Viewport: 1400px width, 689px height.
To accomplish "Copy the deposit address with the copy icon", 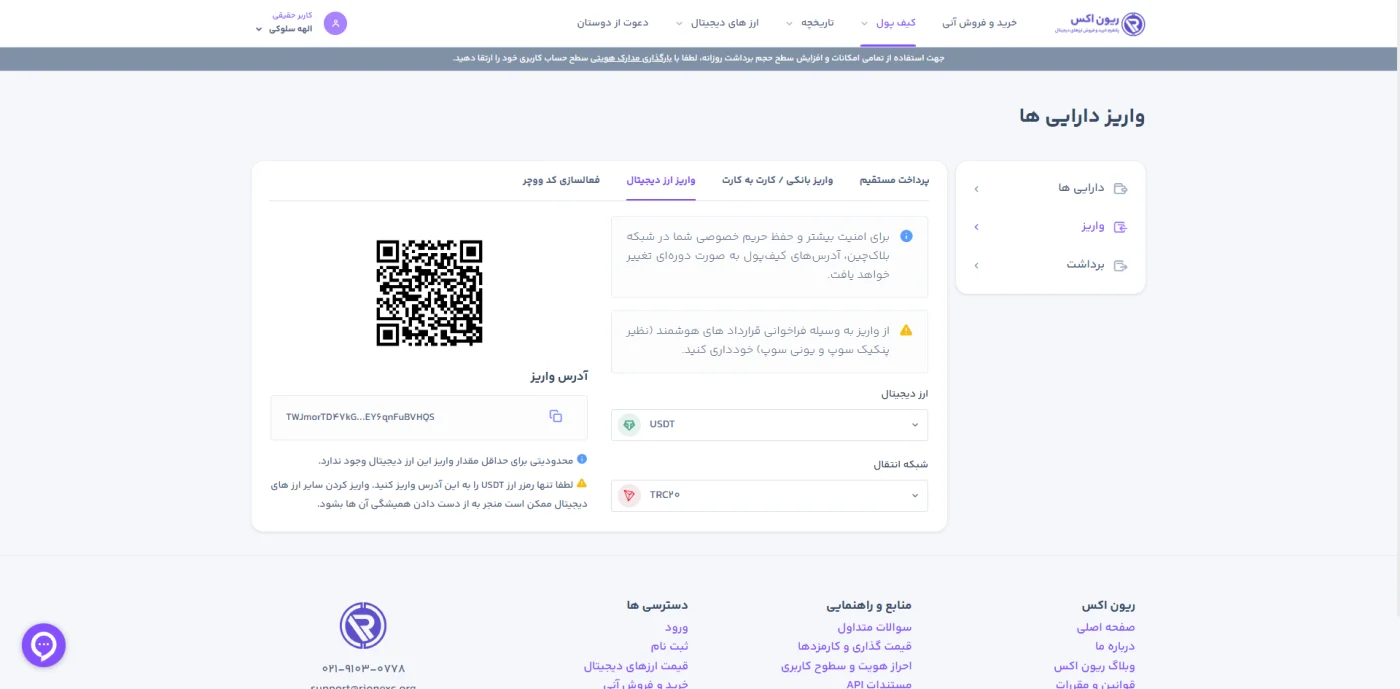I will pyautogui.click(x=556, y=416).
